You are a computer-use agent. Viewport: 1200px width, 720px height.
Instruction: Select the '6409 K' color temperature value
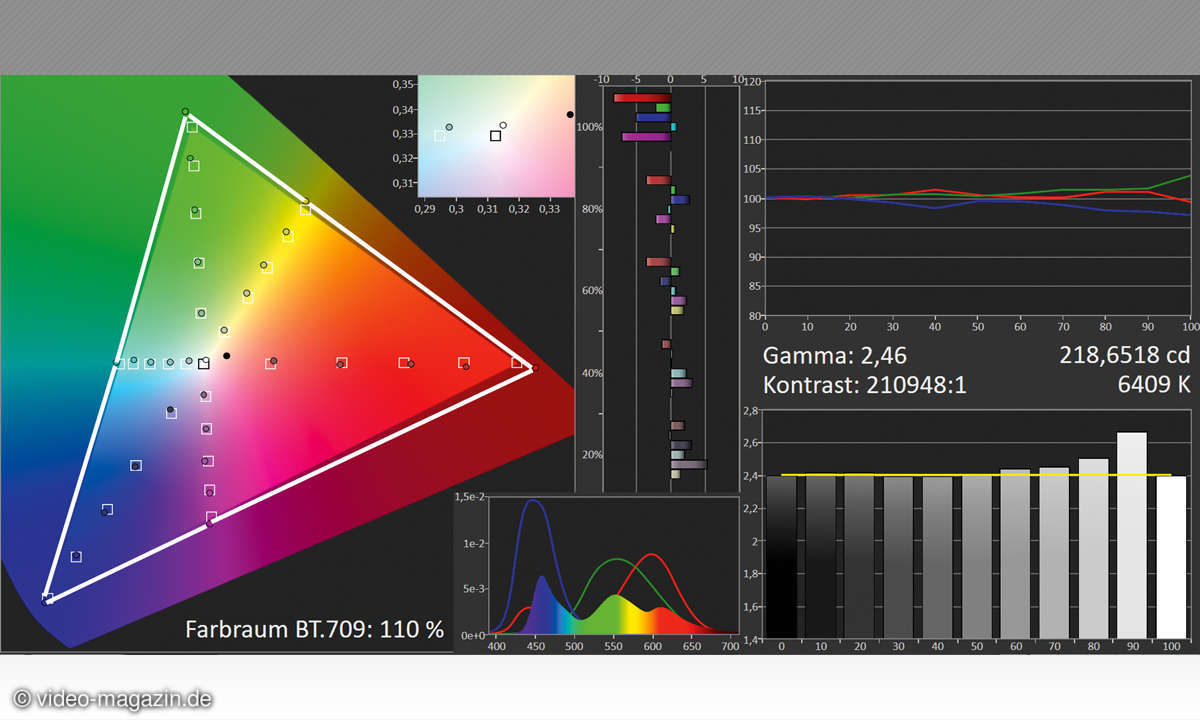[x=1156, y=385]
